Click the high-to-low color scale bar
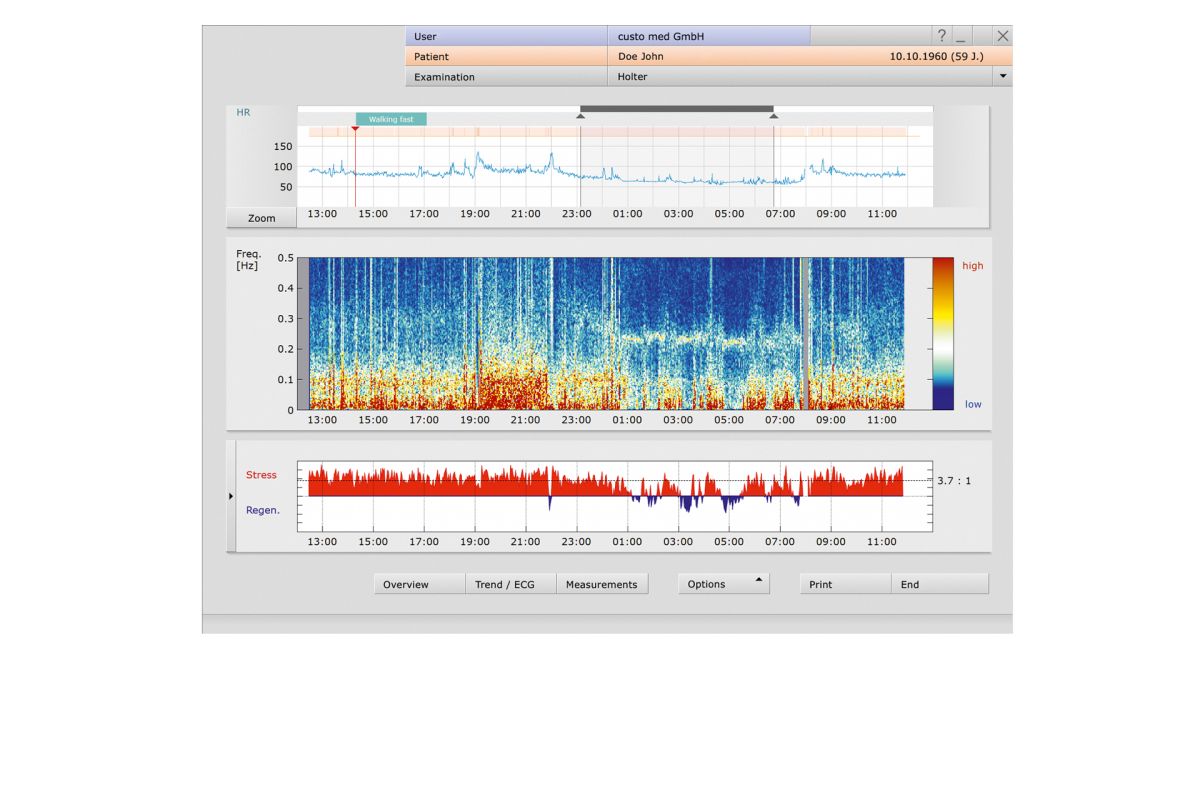The width and height of the screenshot is (1200, 800). click(x=942, y=333)
